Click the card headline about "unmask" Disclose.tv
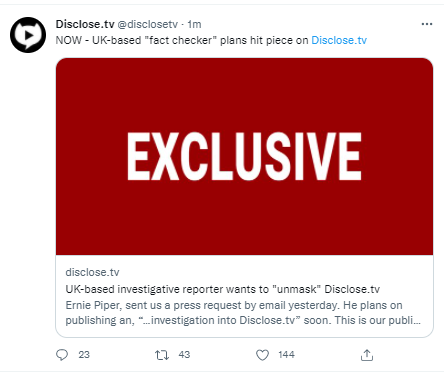 [x=223, y=289]
